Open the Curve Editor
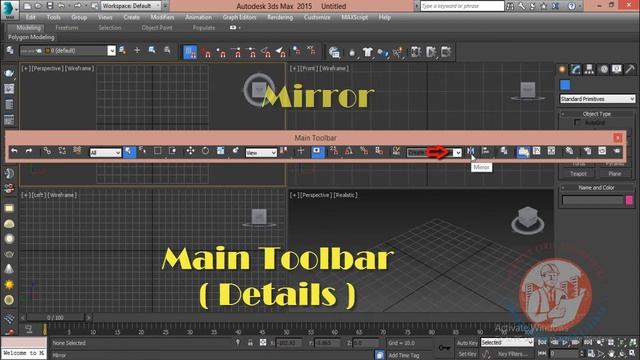The width and height of the screenshot is (640, 360). [x=536, y=151]
